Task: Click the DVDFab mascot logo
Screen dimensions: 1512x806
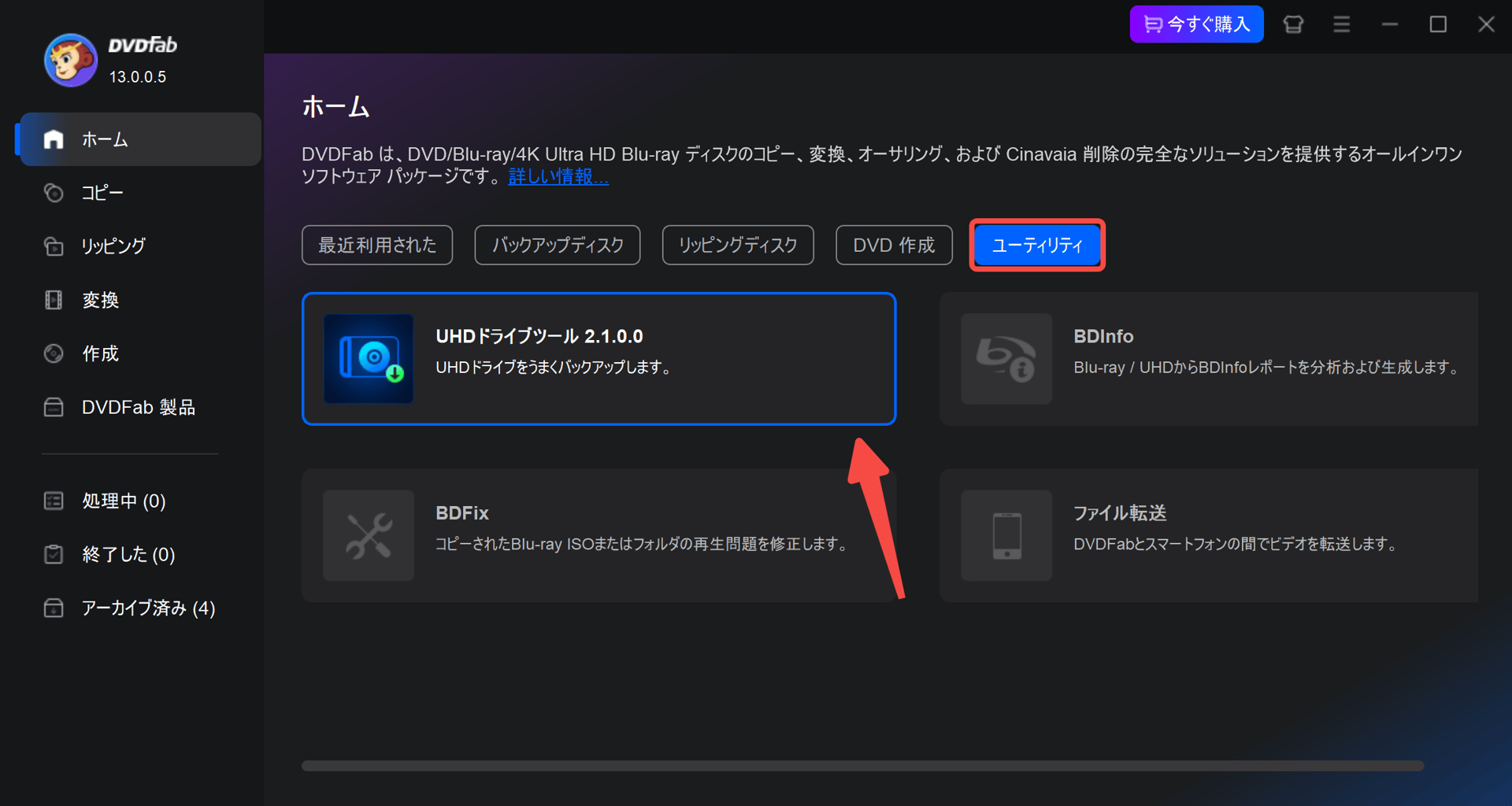Action: point(71,60)
